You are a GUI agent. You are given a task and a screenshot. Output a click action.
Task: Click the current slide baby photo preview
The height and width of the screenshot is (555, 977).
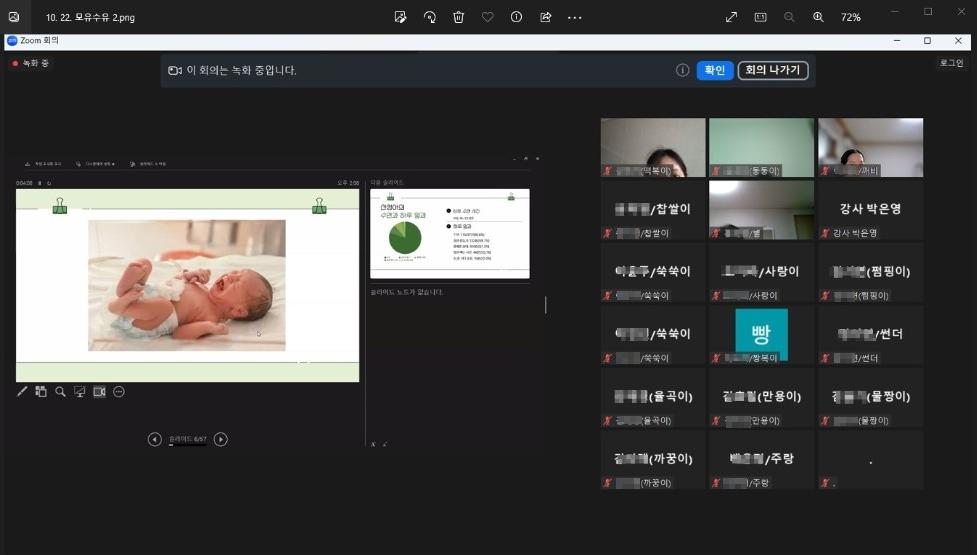tap(187, 285)
